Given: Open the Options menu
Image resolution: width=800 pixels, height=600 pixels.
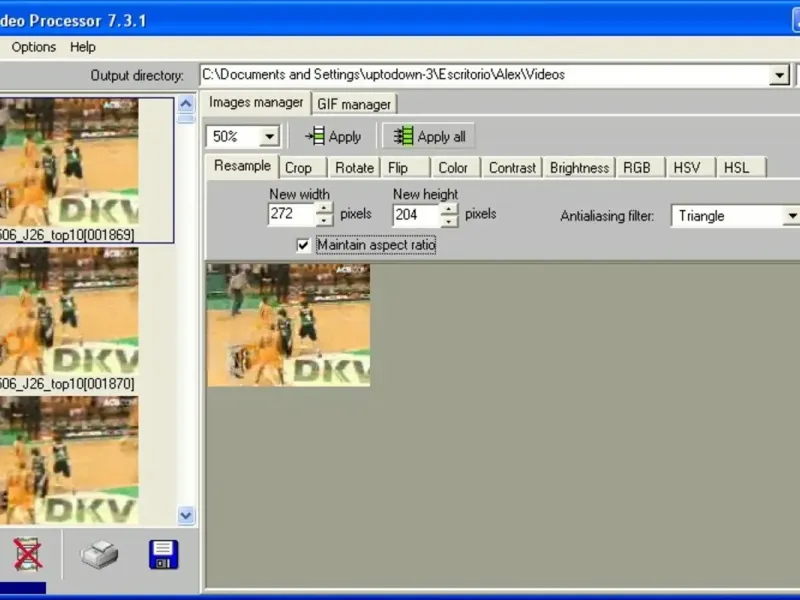Looking at the screenshot, I should click(x=34, y=47).
